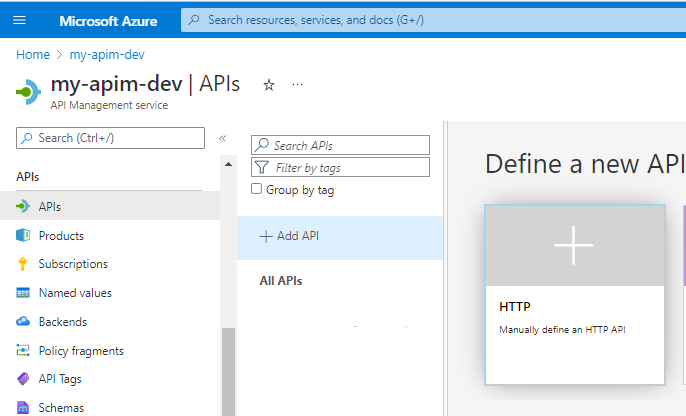Click the Policy fragments icon
Viewport: 686px width, 416px height.
point(23,350)
